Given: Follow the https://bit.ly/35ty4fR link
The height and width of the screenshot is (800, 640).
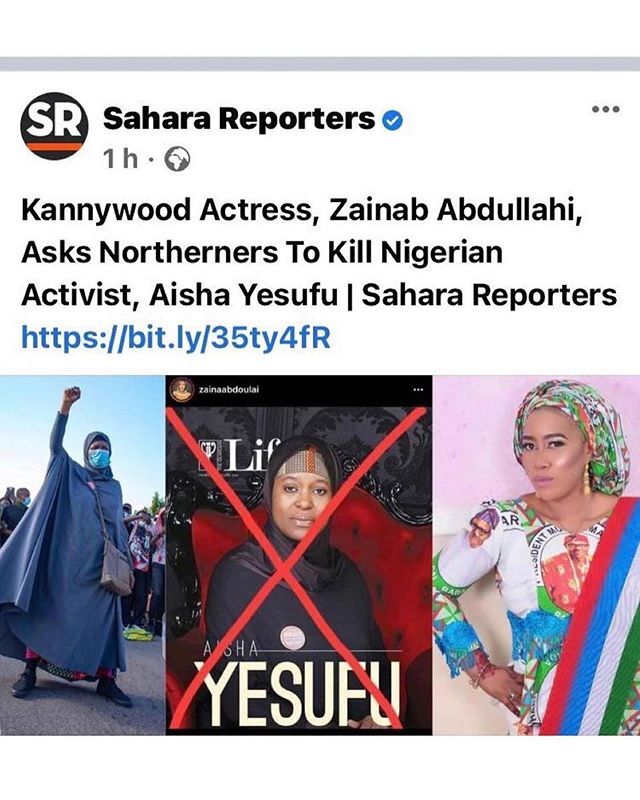Looking at the screenshot, I should 176,337.
